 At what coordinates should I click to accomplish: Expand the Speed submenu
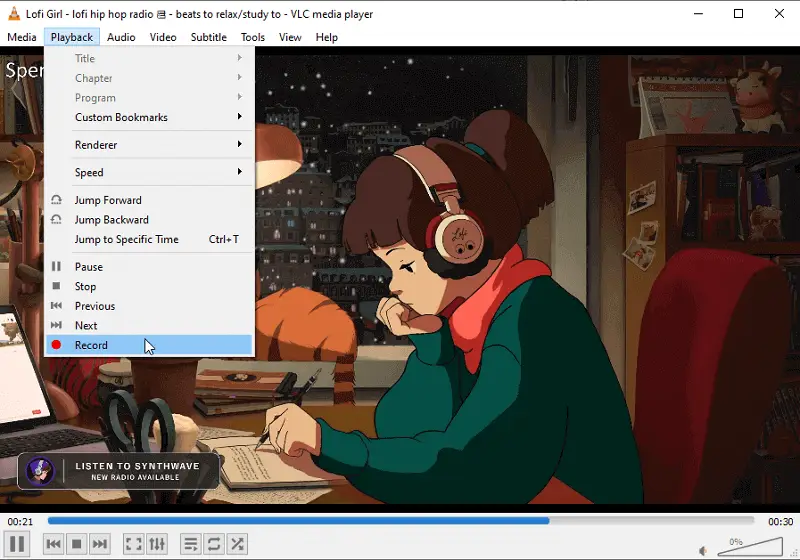click(x=149, y=172)
